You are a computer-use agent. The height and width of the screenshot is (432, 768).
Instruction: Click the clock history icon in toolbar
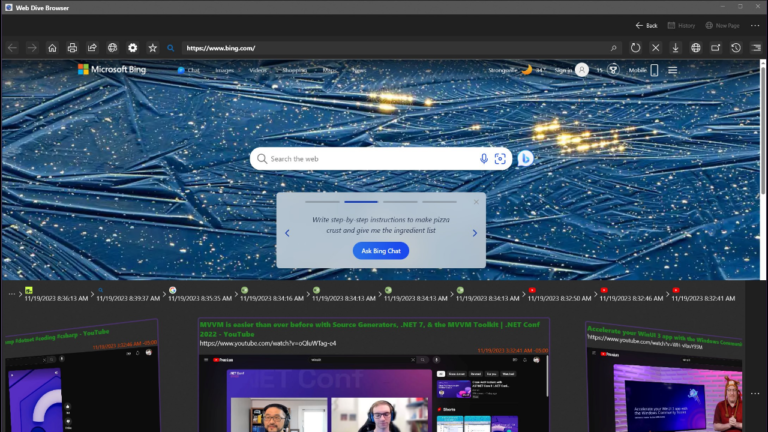tap(736, 48)
